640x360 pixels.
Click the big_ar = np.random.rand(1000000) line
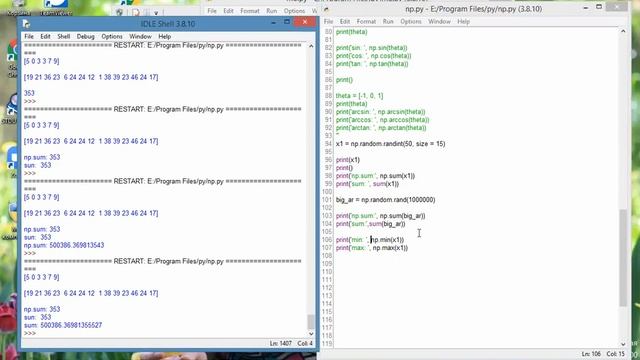coord(386,200)
